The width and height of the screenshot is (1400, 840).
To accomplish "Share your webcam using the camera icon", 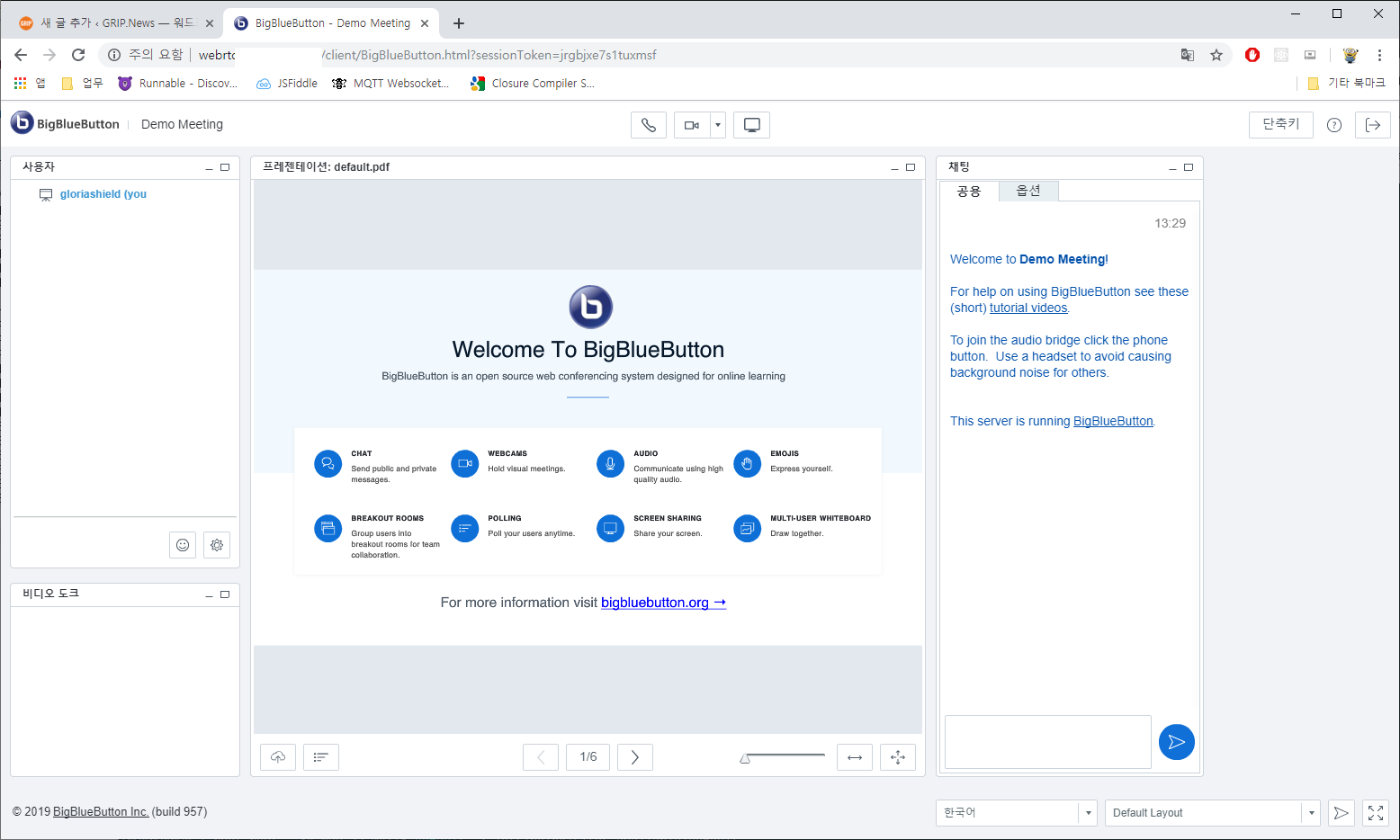I will click(693, 125).
